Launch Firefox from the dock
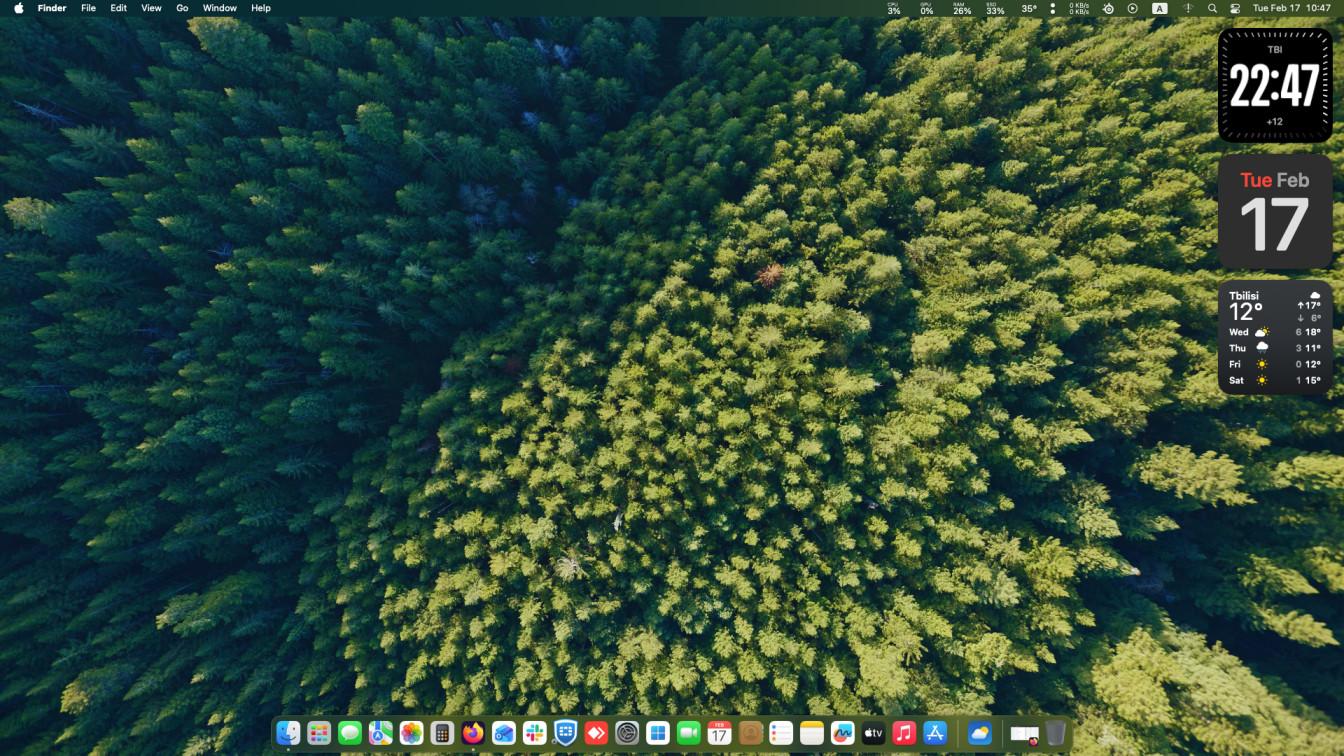The height and width of the screenshot is (756, 1344). point(473,733)
